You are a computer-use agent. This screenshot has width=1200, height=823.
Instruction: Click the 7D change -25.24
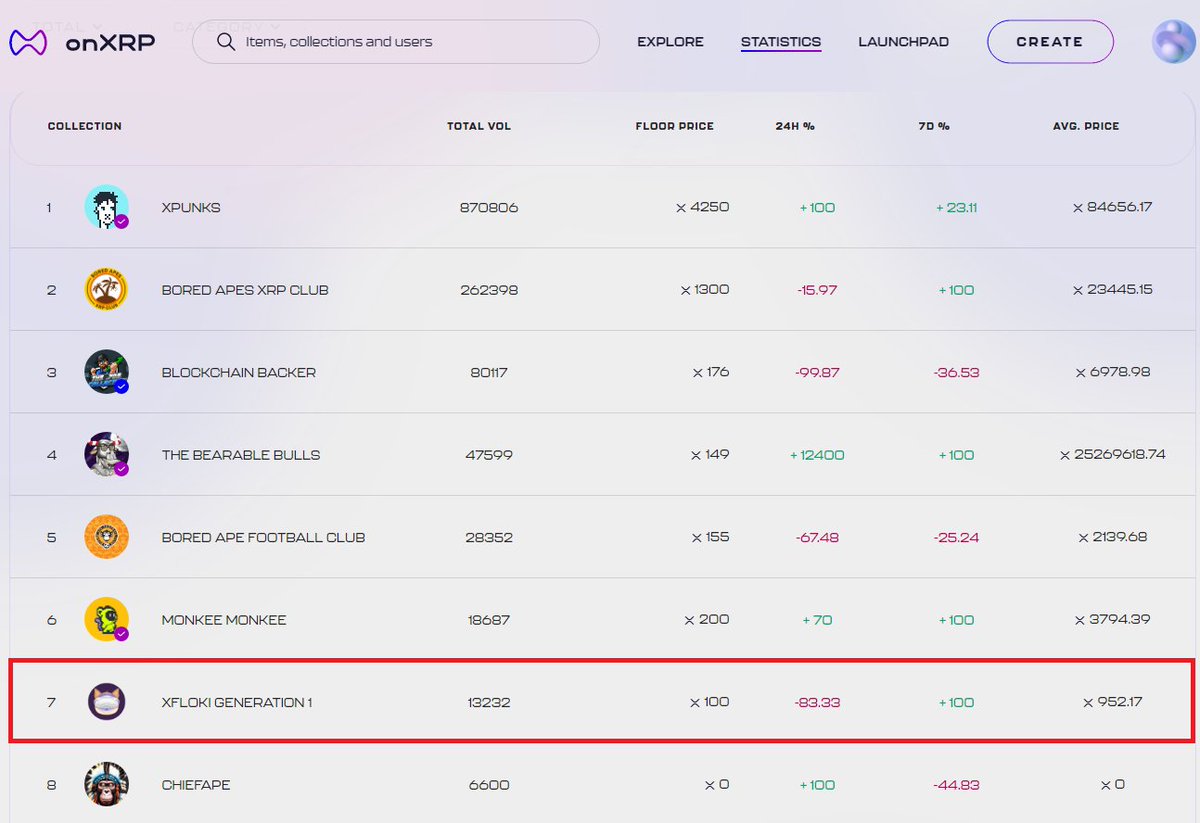coord(956,537)
